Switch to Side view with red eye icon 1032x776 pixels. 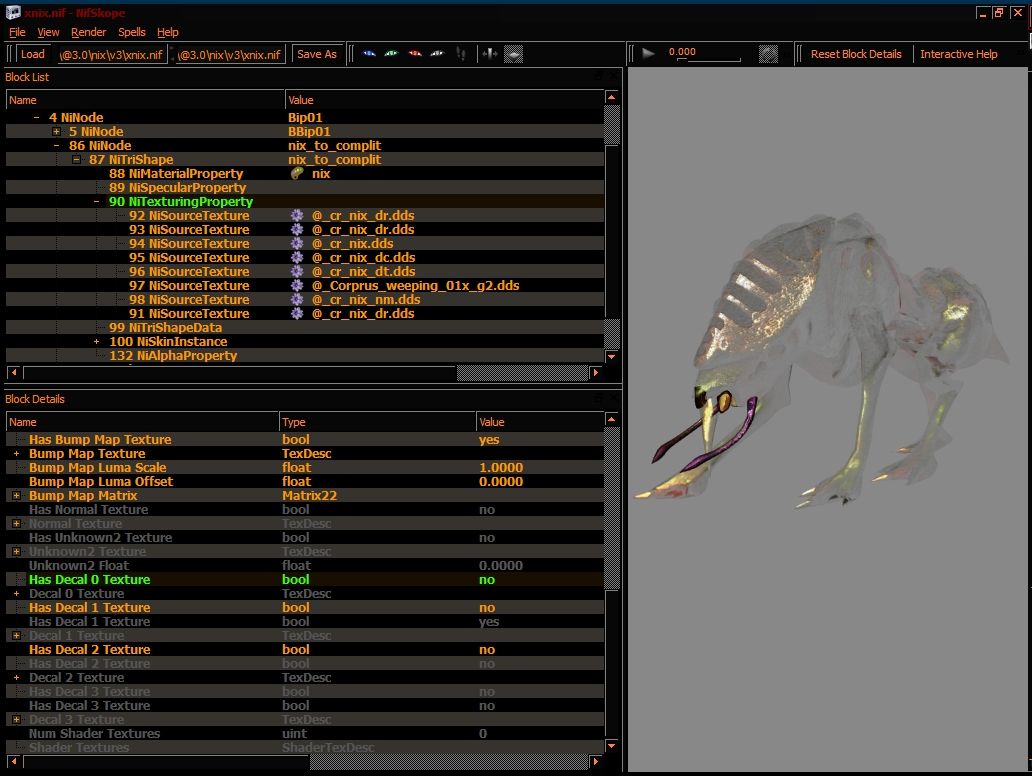pyautogui.click(x=415, y=54)
